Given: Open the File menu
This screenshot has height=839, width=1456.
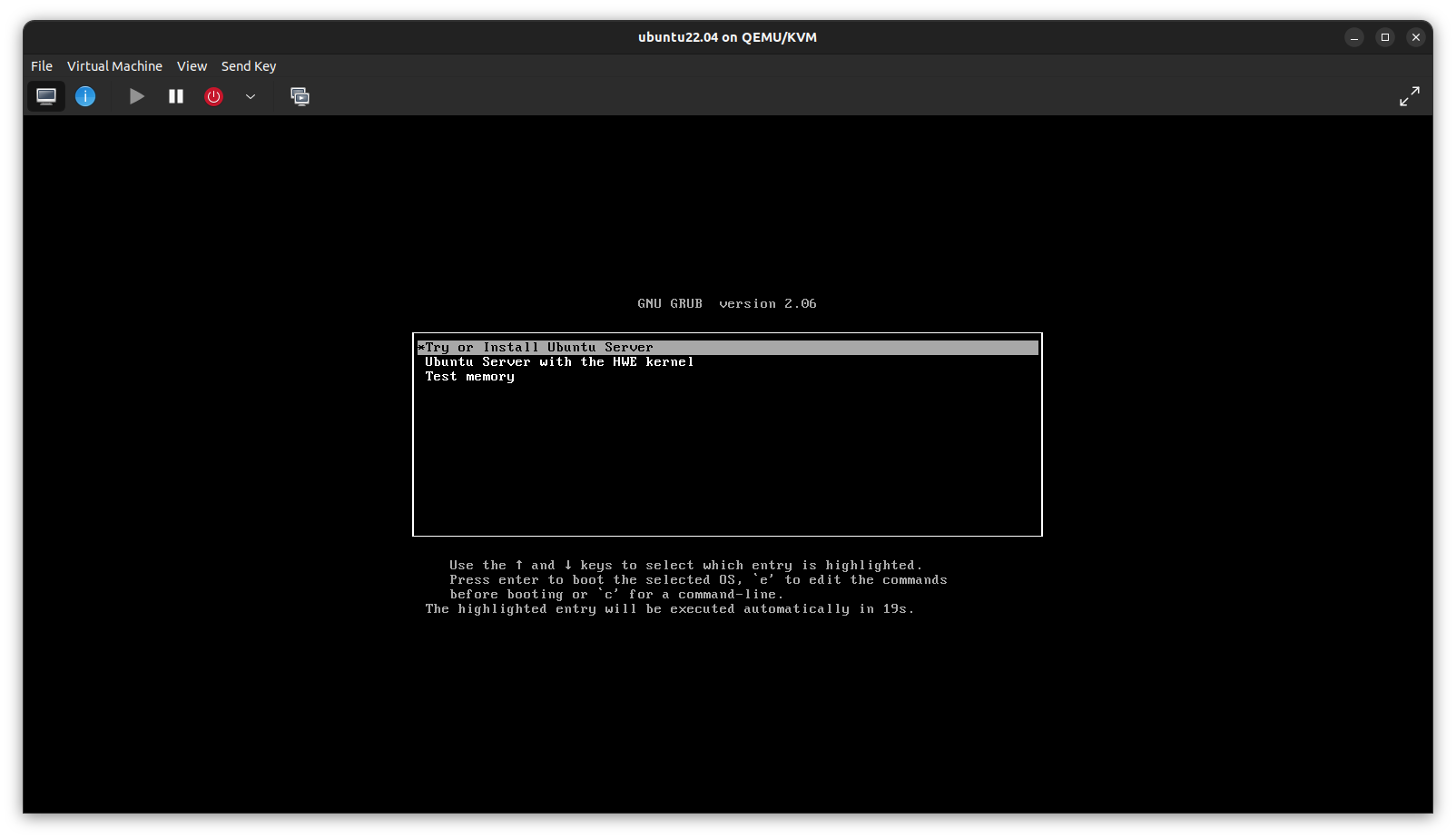Looking at the screenshot, I should click(42, 66).
